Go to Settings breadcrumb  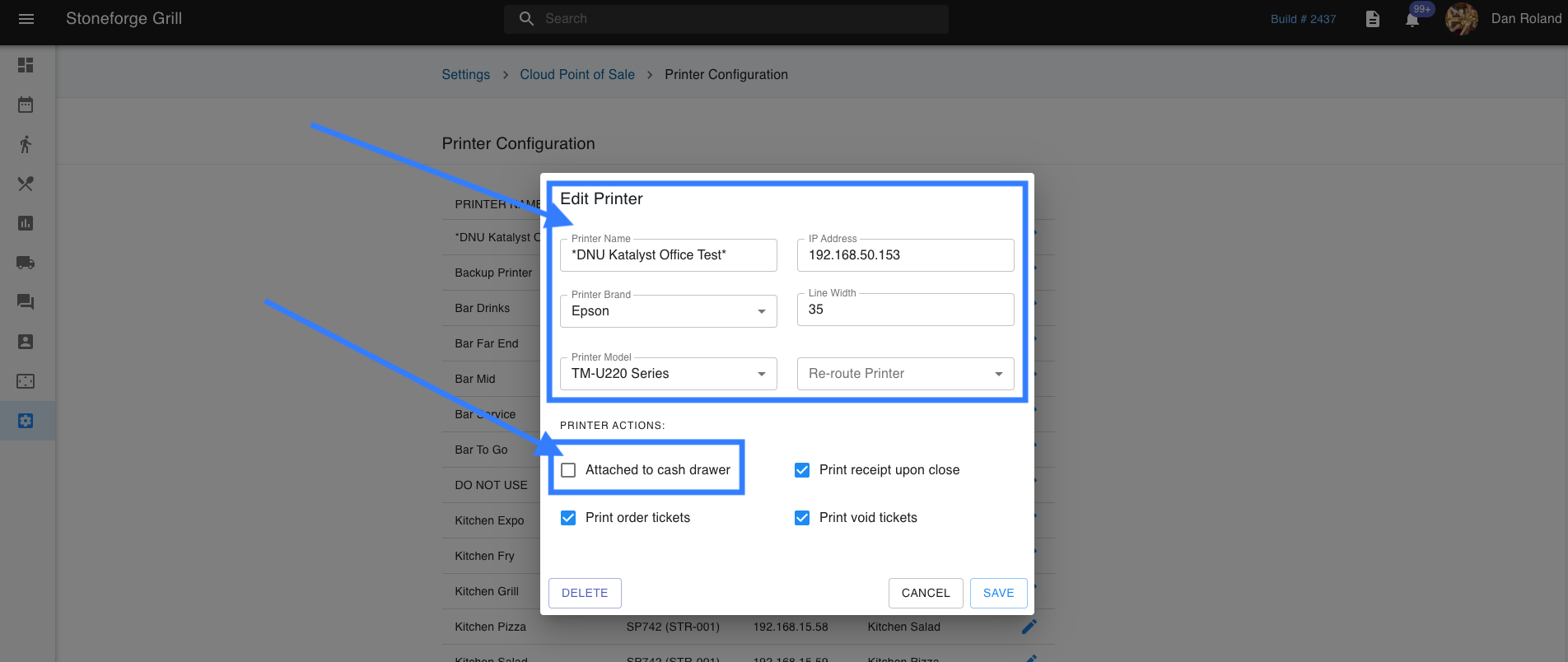[465, 75]
